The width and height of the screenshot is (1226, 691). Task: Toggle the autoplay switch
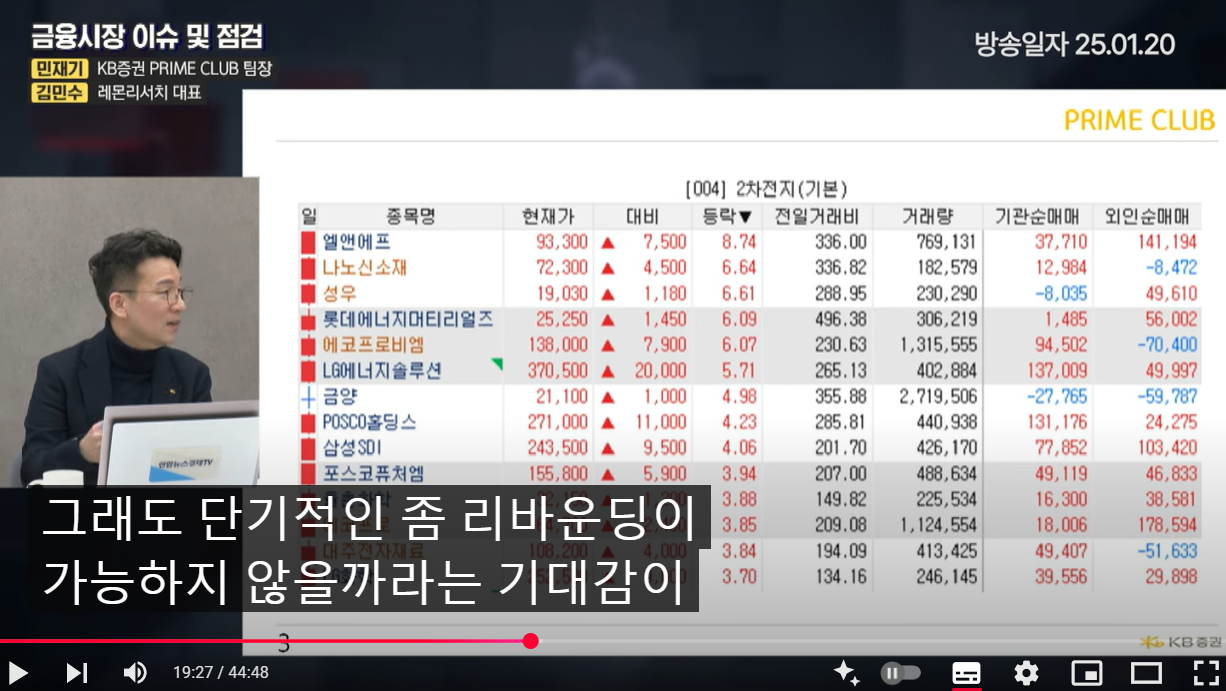(900, 673)
